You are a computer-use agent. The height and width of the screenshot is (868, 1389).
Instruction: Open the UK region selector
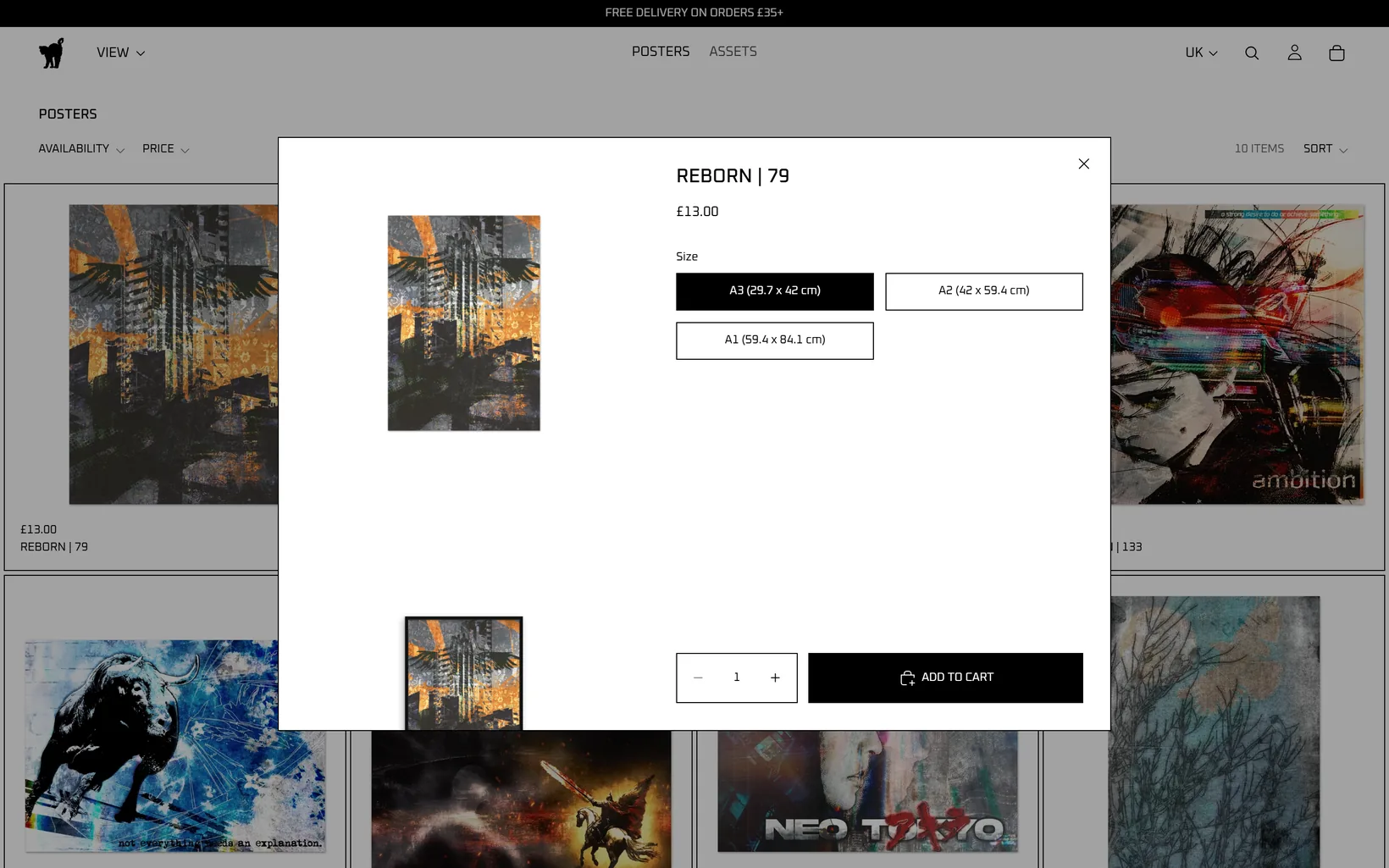(1201, 53)
